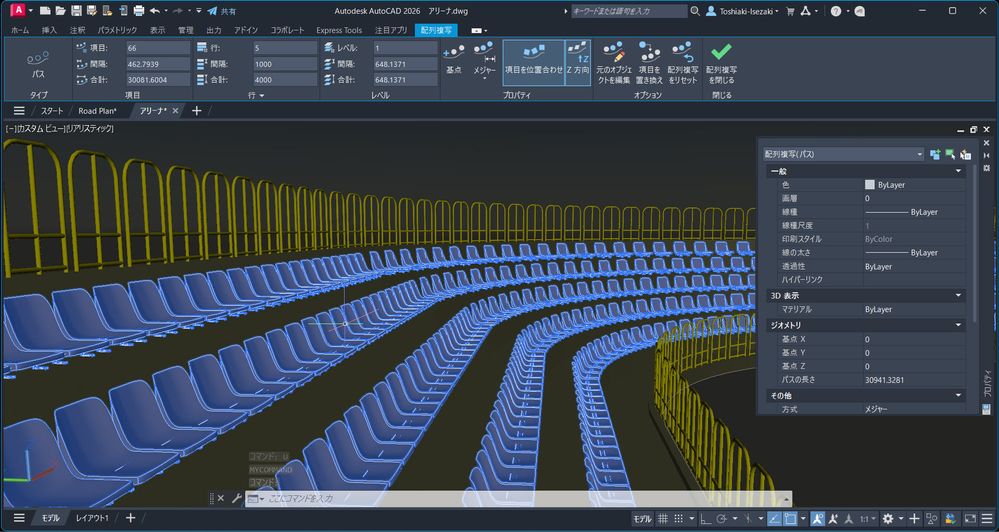The width and height of the screenshot is (999, 532).
Task: Toggle PICKADD icon in Properties palette
Action: coord(935,154)
